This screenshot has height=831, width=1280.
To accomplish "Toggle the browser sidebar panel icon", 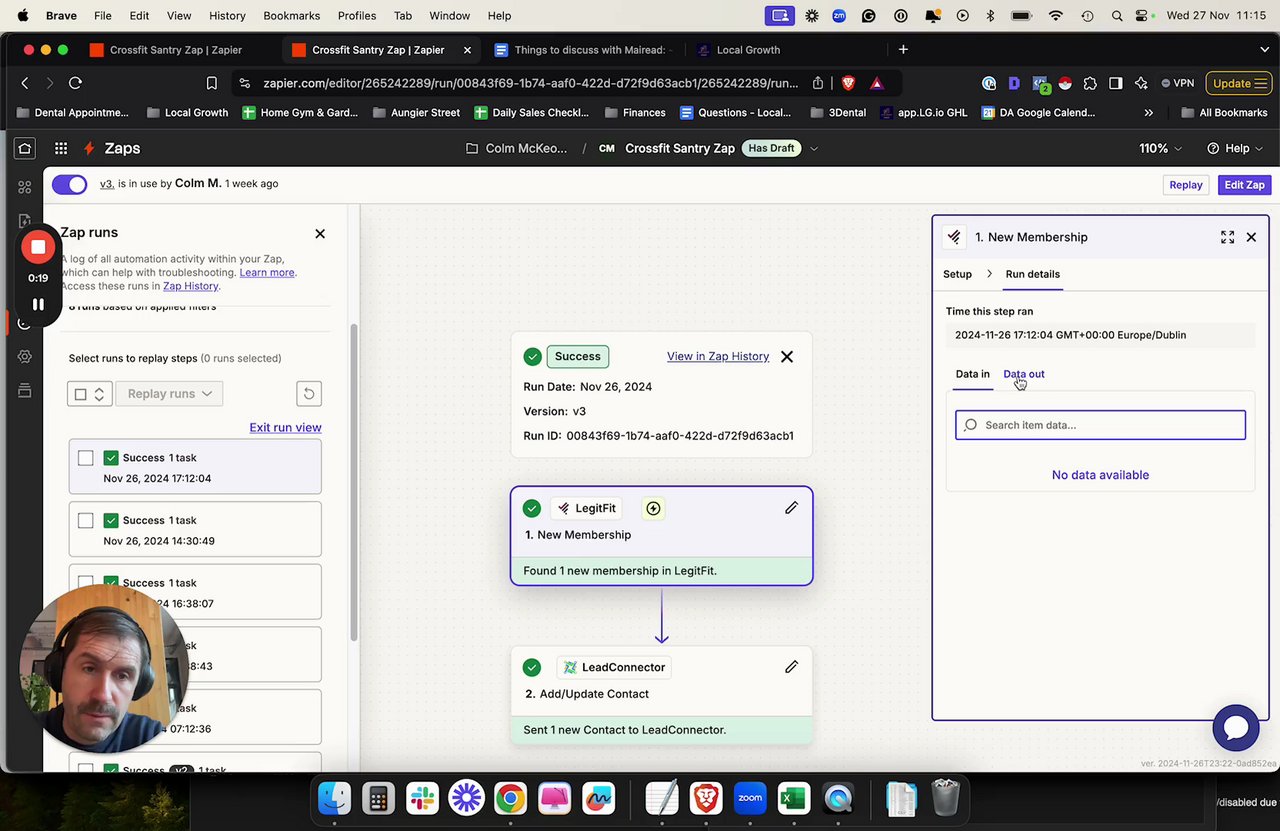I will pos(1116,83).
